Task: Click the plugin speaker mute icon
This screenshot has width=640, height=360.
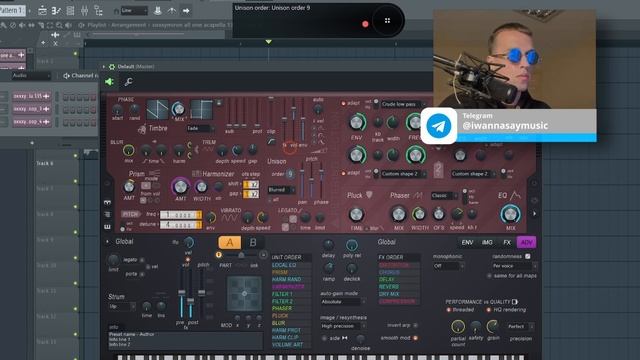Action: coord(109,82)
